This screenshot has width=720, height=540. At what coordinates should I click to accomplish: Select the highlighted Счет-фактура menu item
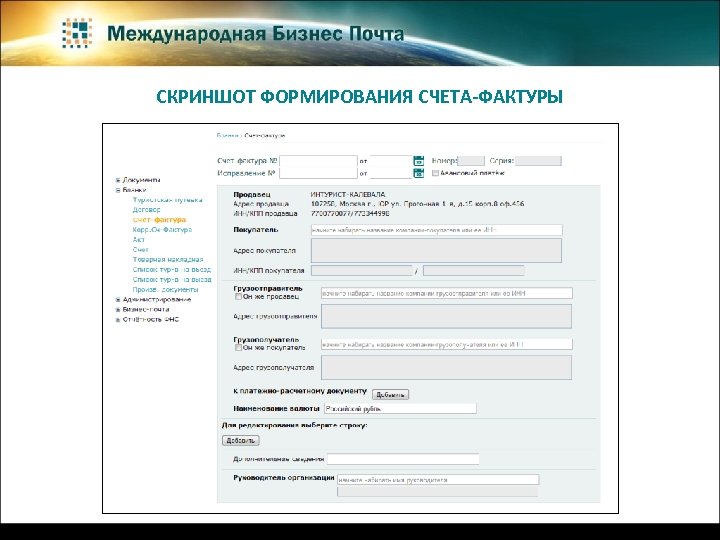tap(159, 220)
